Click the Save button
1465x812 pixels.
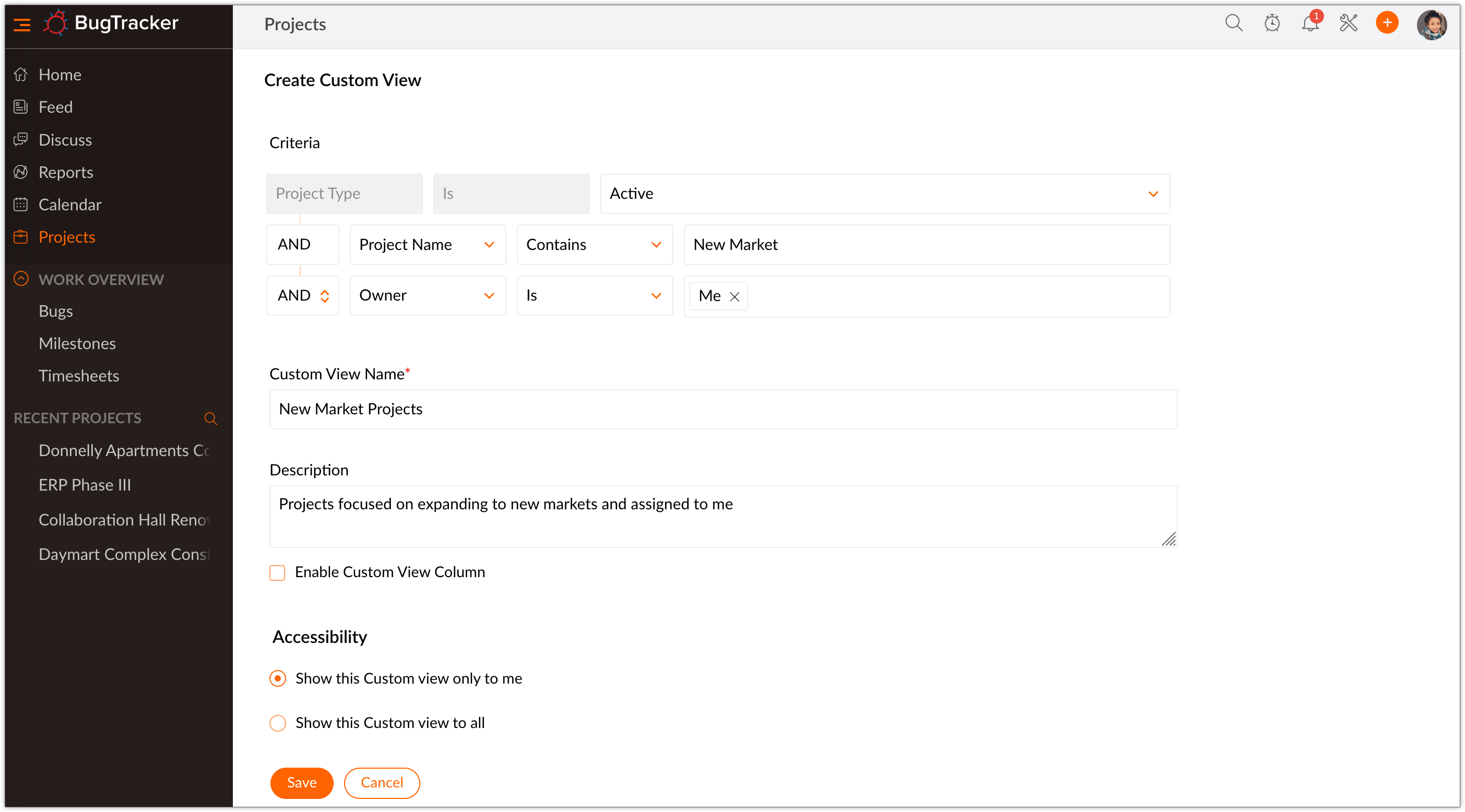click(301, 783)
